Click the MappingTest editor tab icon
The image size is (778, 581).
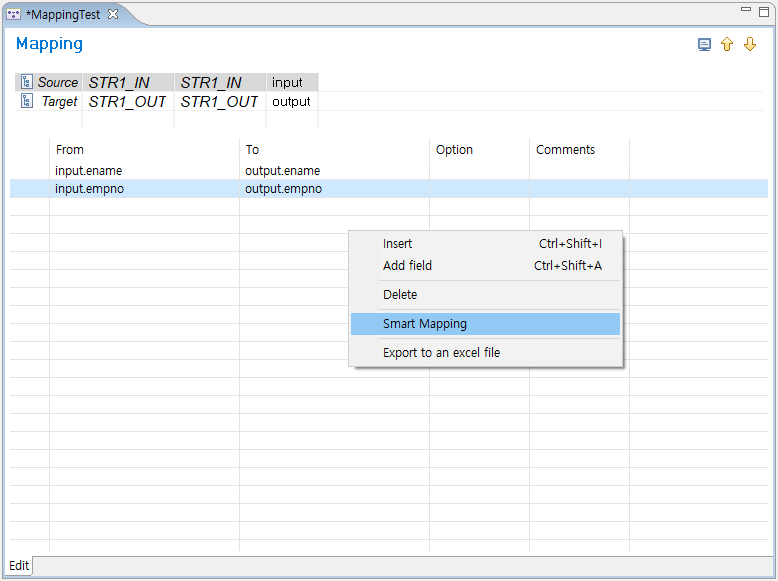click(x=14, y=14)
